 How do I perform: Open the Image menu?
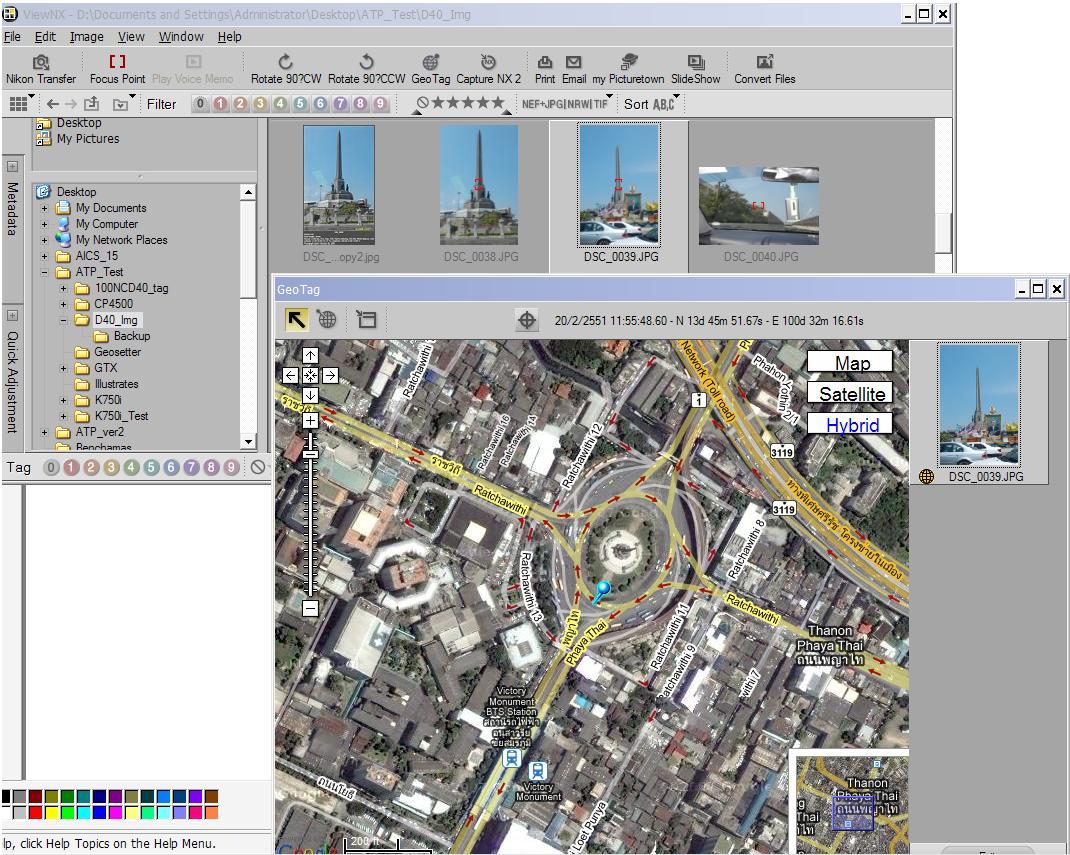pyautogui.click(x=87, y=37)
